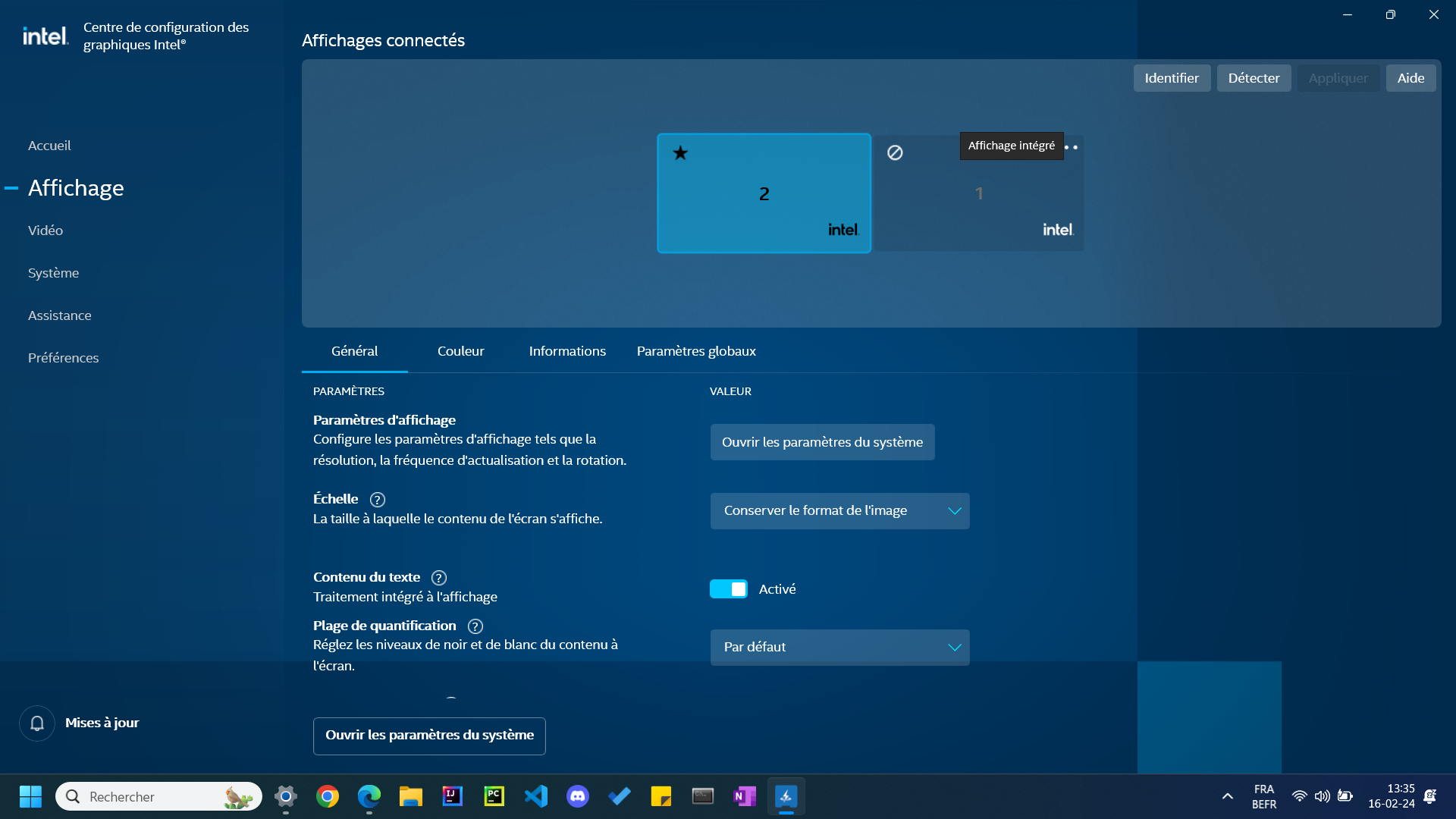
Task: Open the Échelle help question mark
Action: tap(377, 500)
